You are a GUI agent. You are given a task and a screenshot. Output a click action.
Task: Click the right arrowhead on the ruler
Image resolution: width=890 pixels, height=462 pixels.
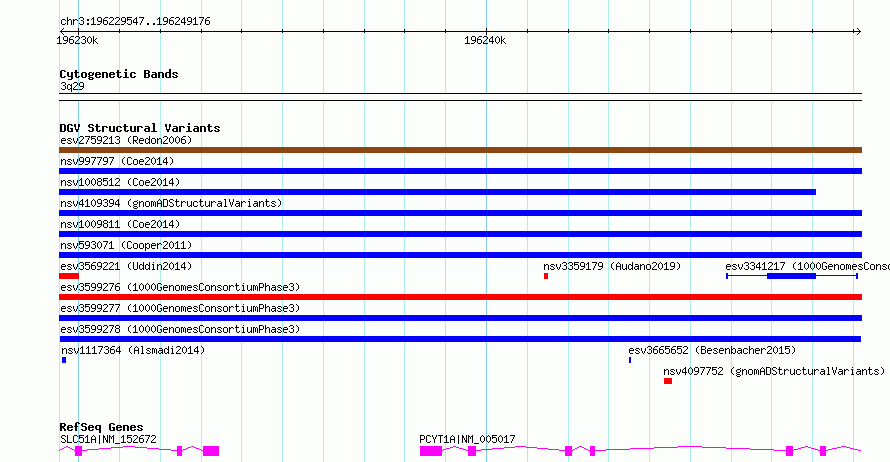pyautogui.click(x=858, y=32)
